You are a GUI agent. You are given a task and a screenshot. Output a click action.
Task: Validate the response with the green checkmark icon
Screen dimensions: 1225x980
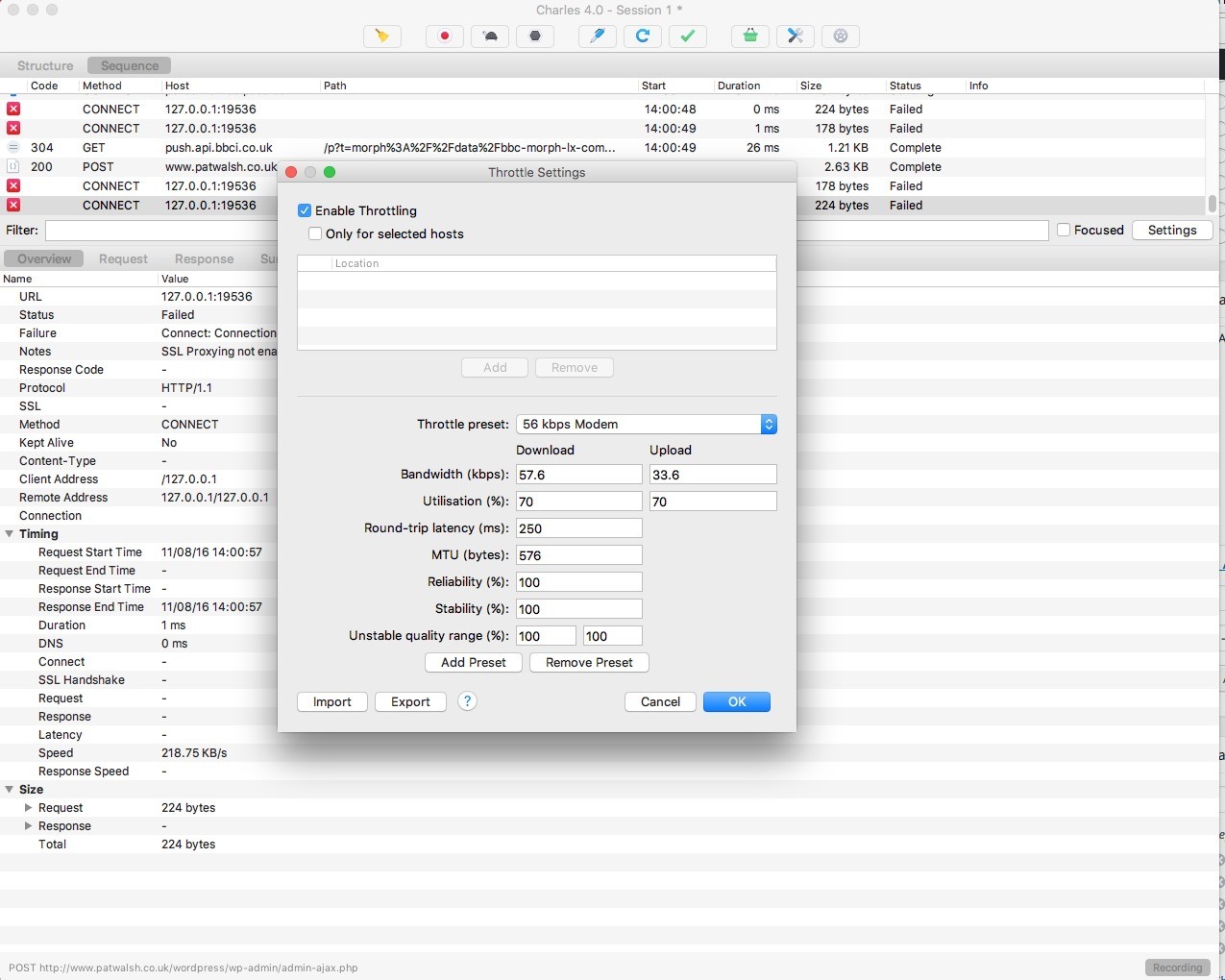(x=688, y=37)
